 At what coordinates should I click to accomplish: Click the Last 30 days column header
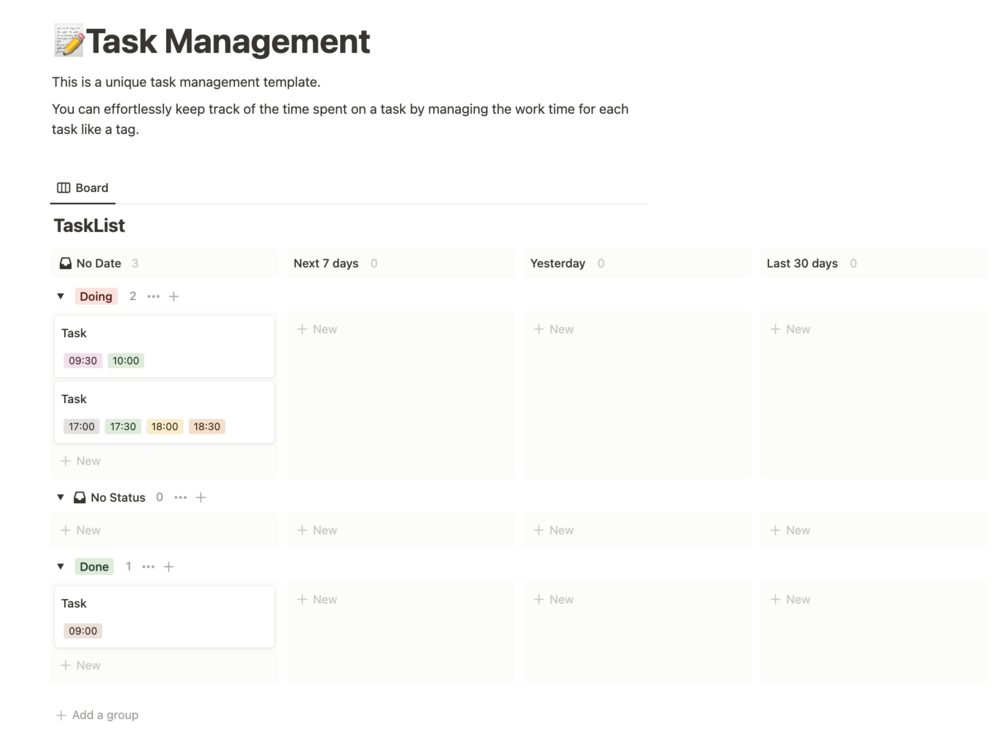coord(802,264)
